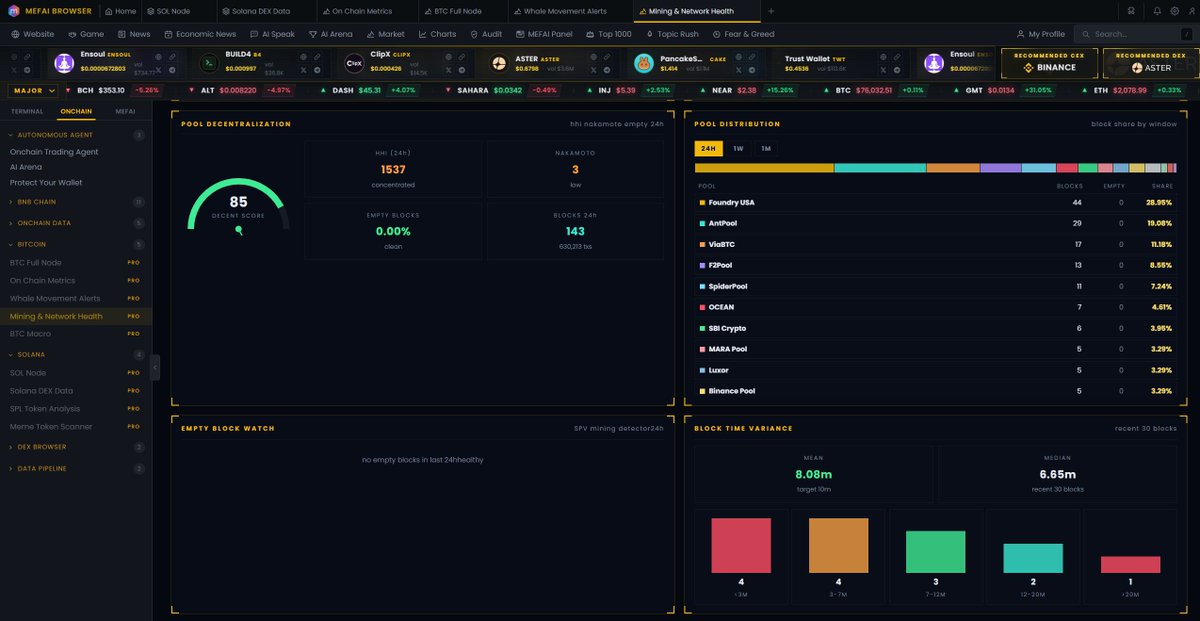Click the BTC price ticker entry
The width and height of the screenshot is (1200, 621).
coord(877,90)
